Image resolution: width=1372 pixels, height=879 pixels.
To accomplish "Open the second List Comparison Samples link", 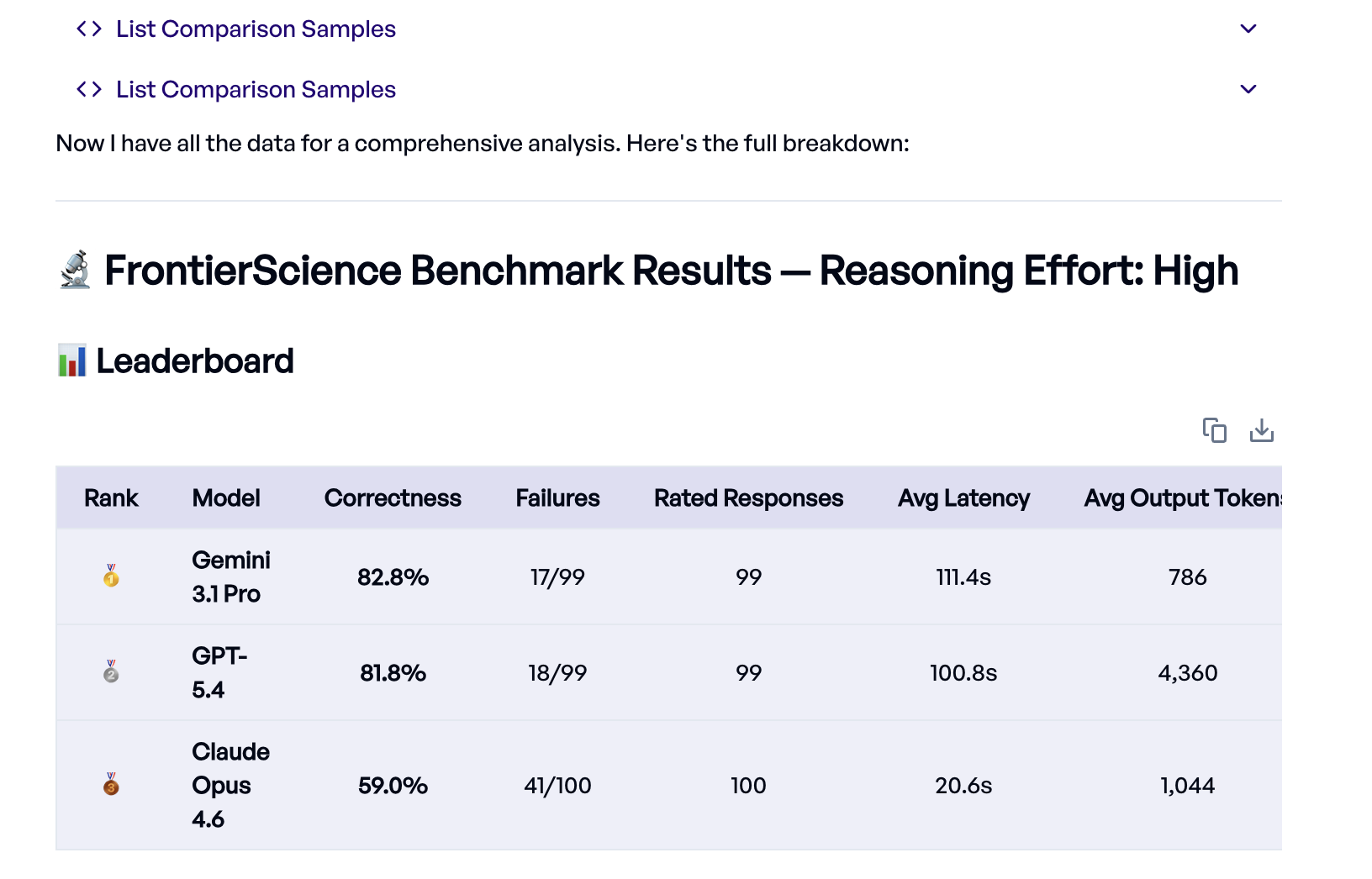I will pyautogui.click(x=255, y=88).
